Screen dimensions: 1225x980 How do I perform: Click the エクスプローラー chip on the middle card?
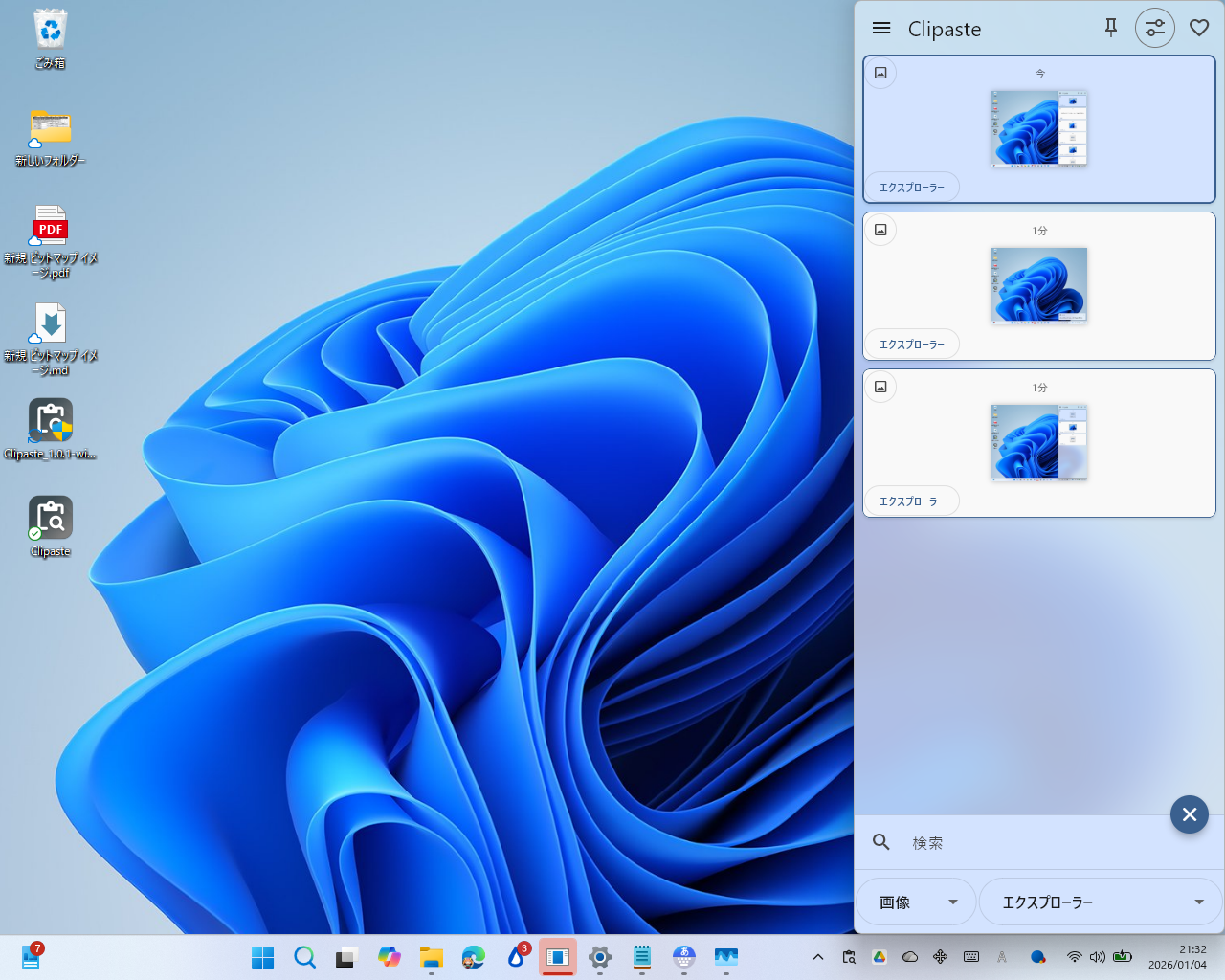tap(912, 345)
